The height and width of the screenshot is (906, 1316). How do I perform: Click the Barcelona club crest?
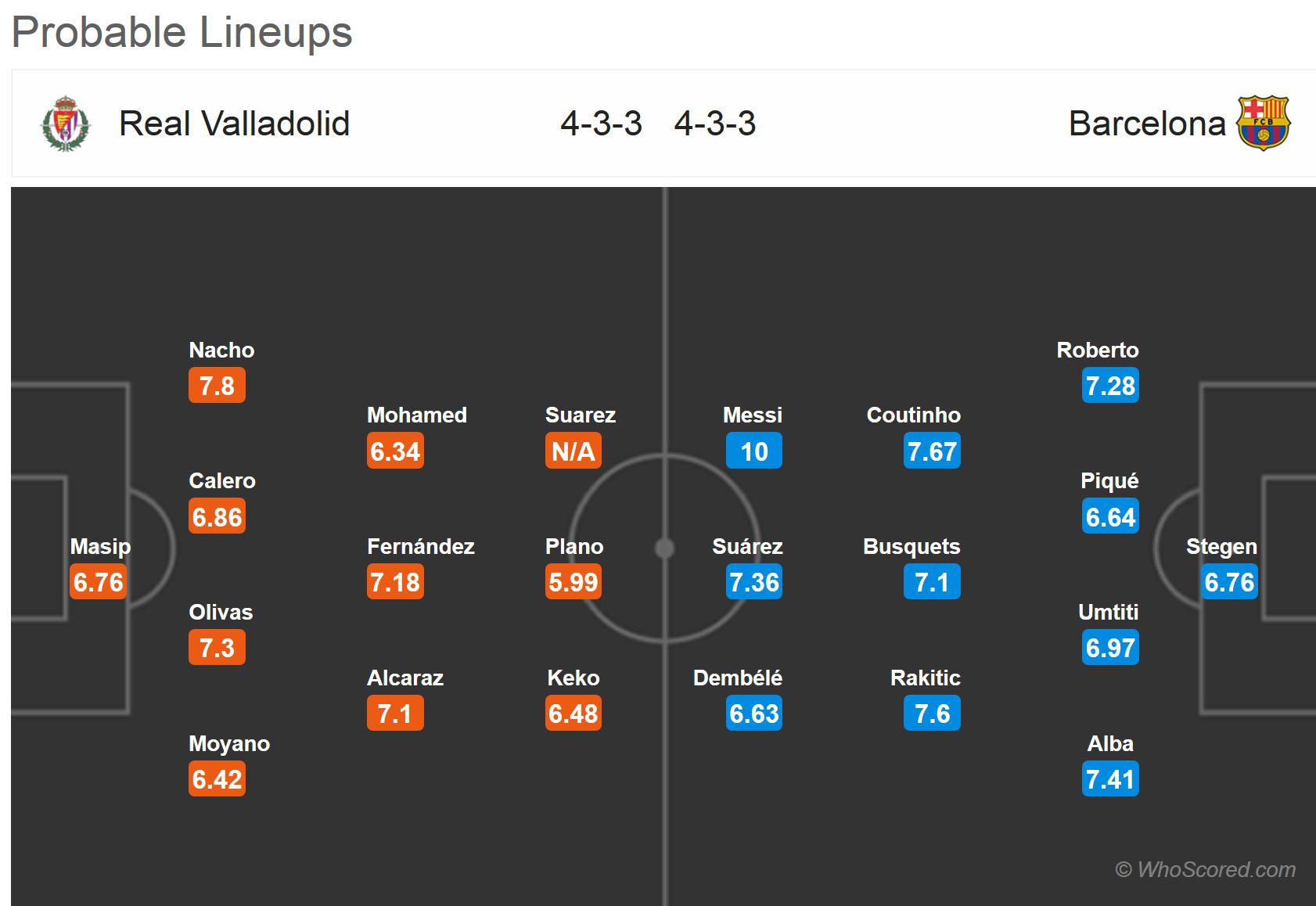coord(1263,123)
